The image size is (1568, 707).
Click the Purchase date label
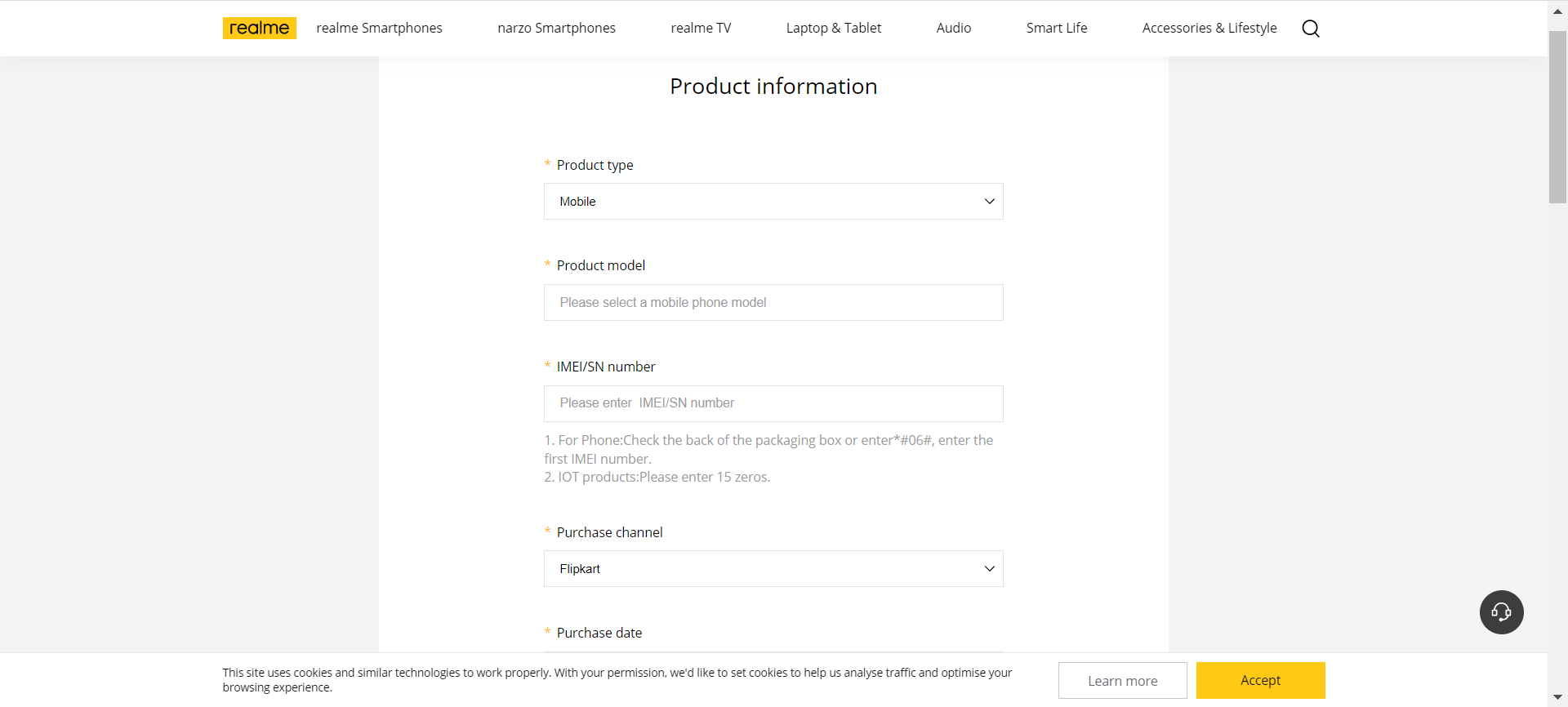point(599,633)
